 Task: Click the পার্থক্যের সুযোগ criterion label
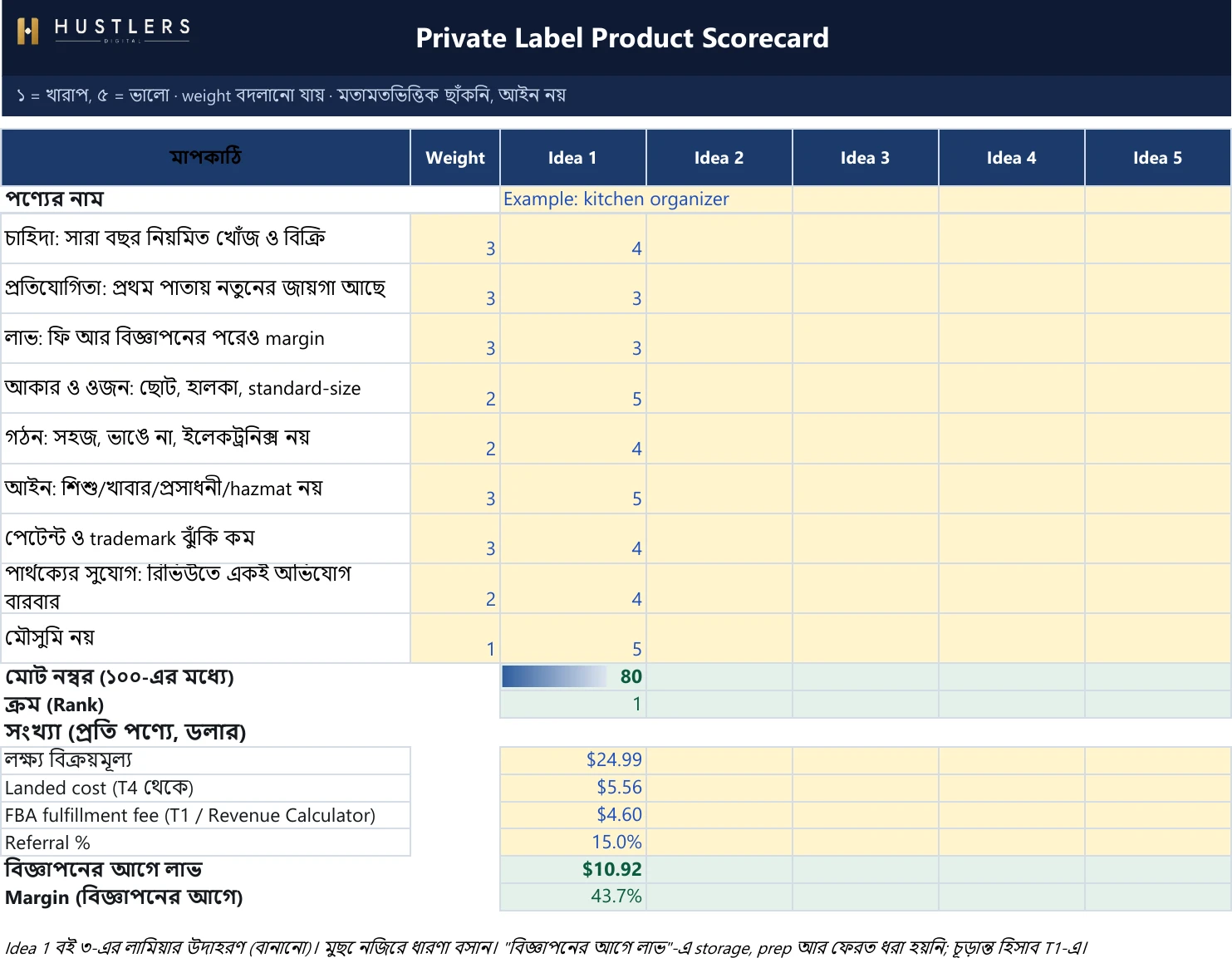[x=206, y=588]
